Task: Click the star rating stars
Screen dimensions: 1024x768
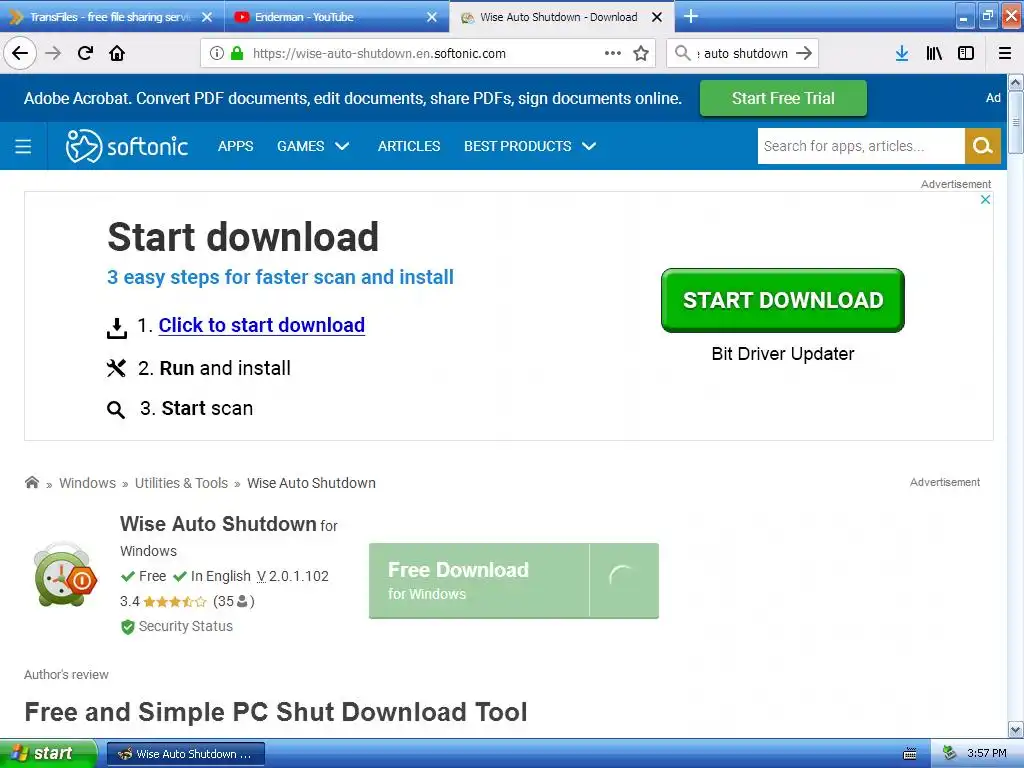Action: point(174,601)
